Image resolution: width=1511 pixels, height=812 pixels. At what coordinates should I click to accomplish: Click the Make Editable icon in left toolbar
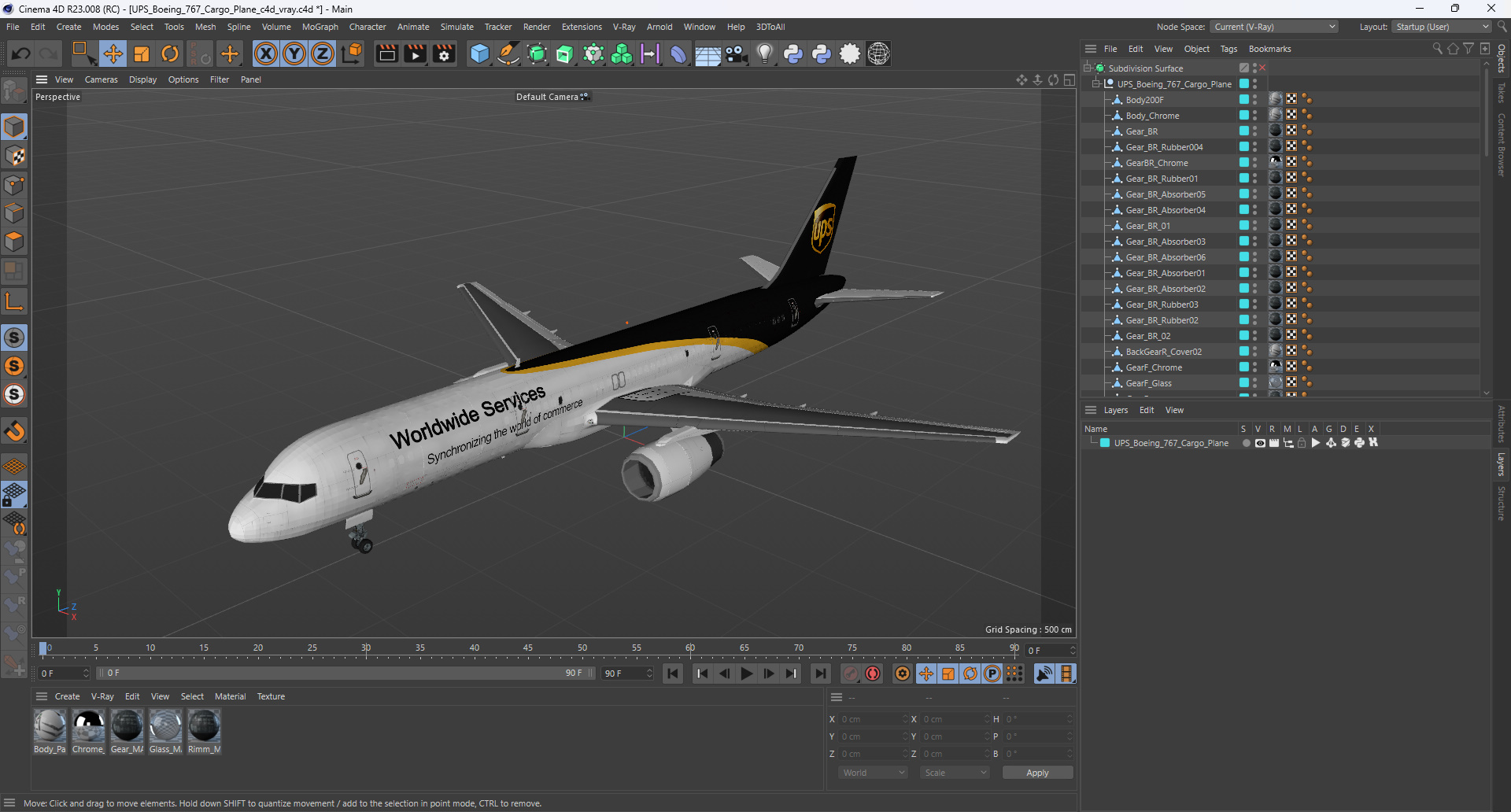(14, 92)
